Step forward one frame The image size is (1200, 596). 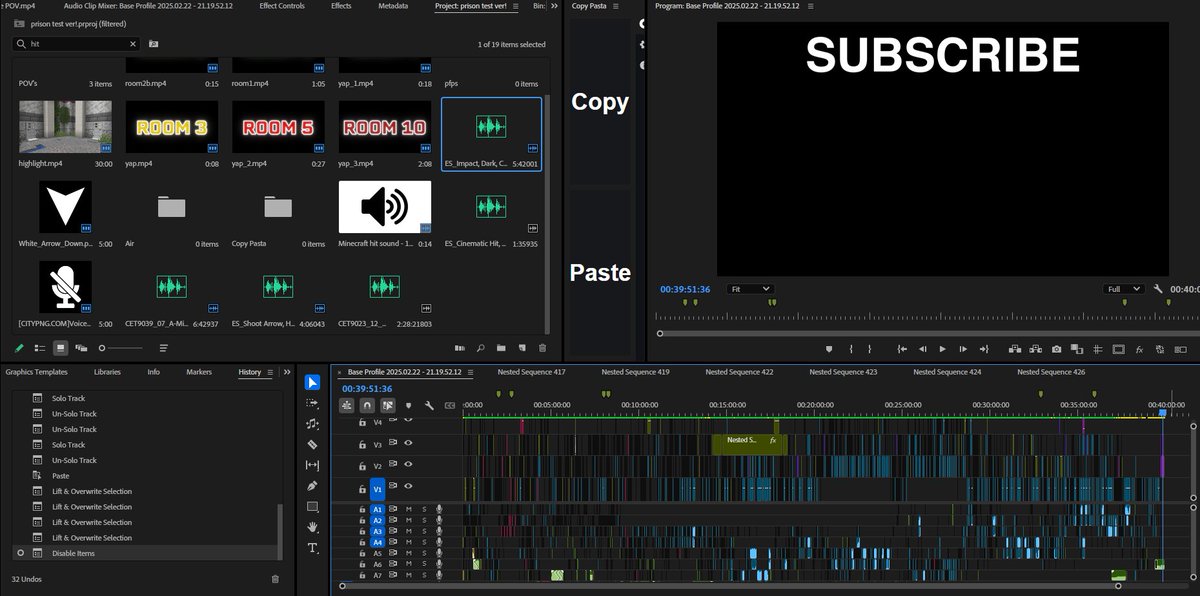click(962, 349)
